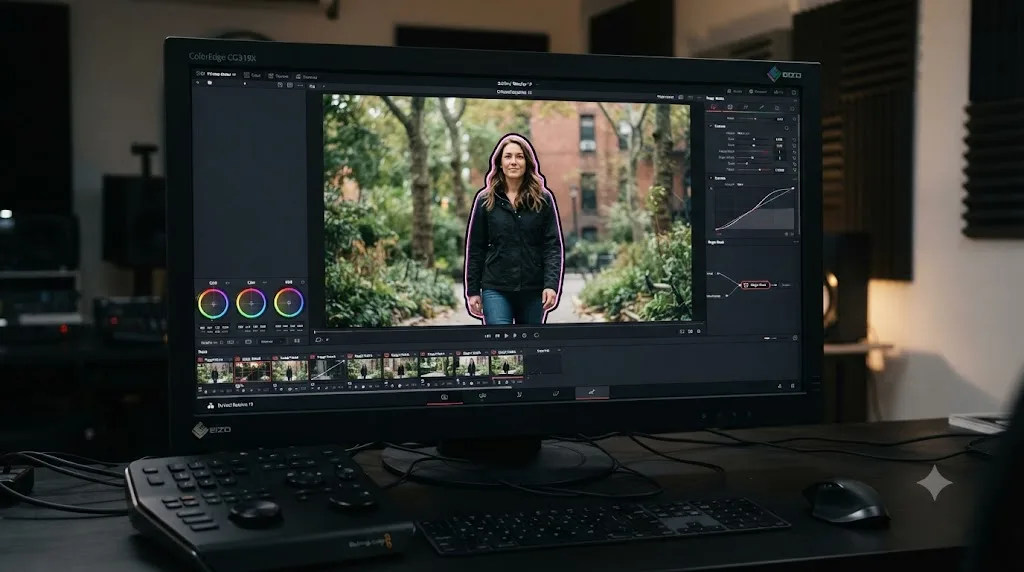
Task: Click the stop button beside play
Action: click(497, 336)
